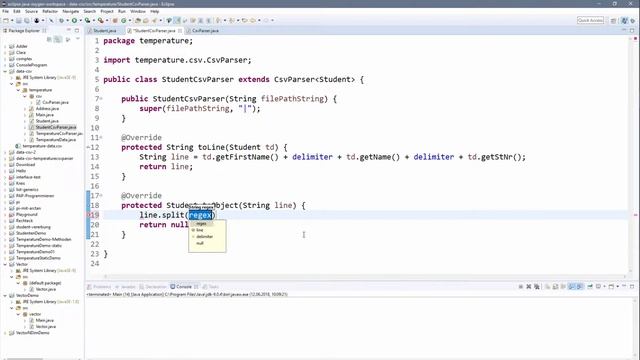The image size is (640, 360).
Task: Click the Collapse All icon in Package Explorer
Action: point(49,39)
